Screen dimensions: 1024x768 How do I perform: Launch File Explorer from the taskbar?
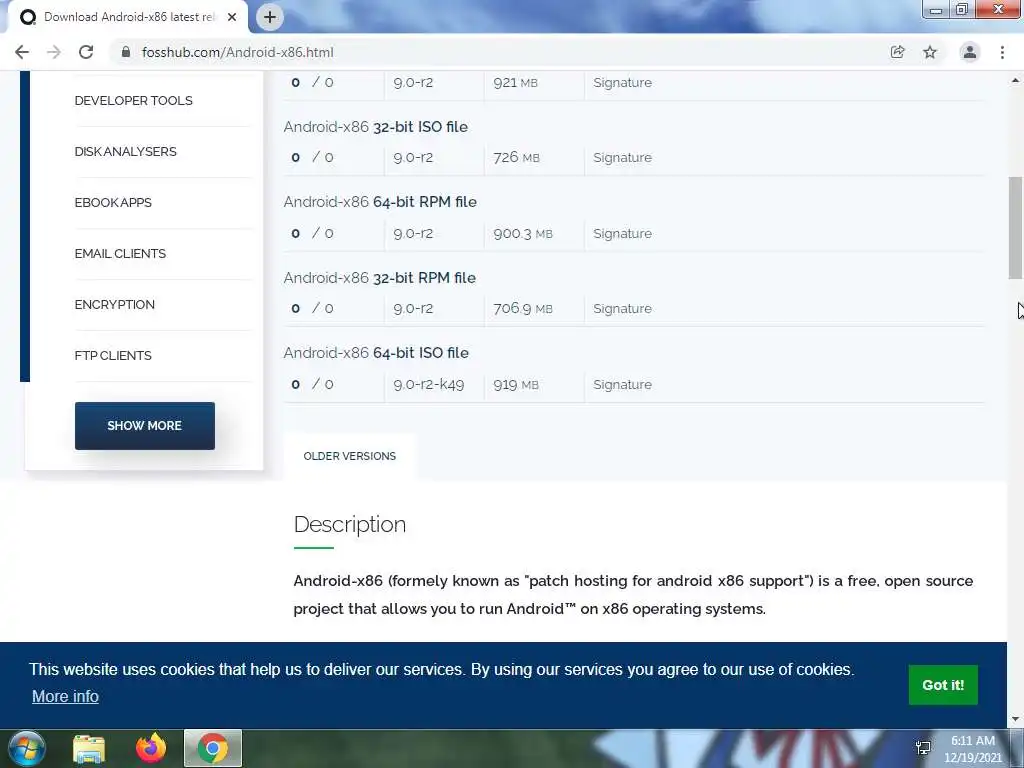[x=89, y=748]
